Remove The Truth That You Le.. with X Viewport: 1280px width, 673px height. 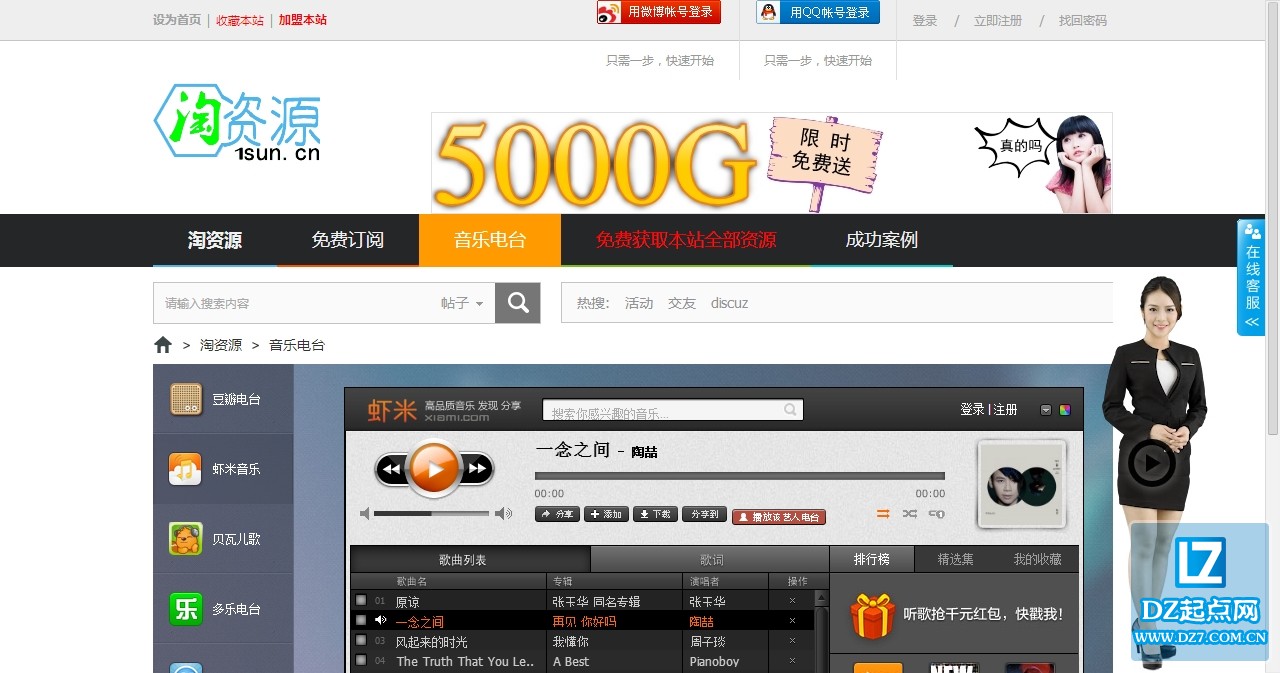point(793,661)
